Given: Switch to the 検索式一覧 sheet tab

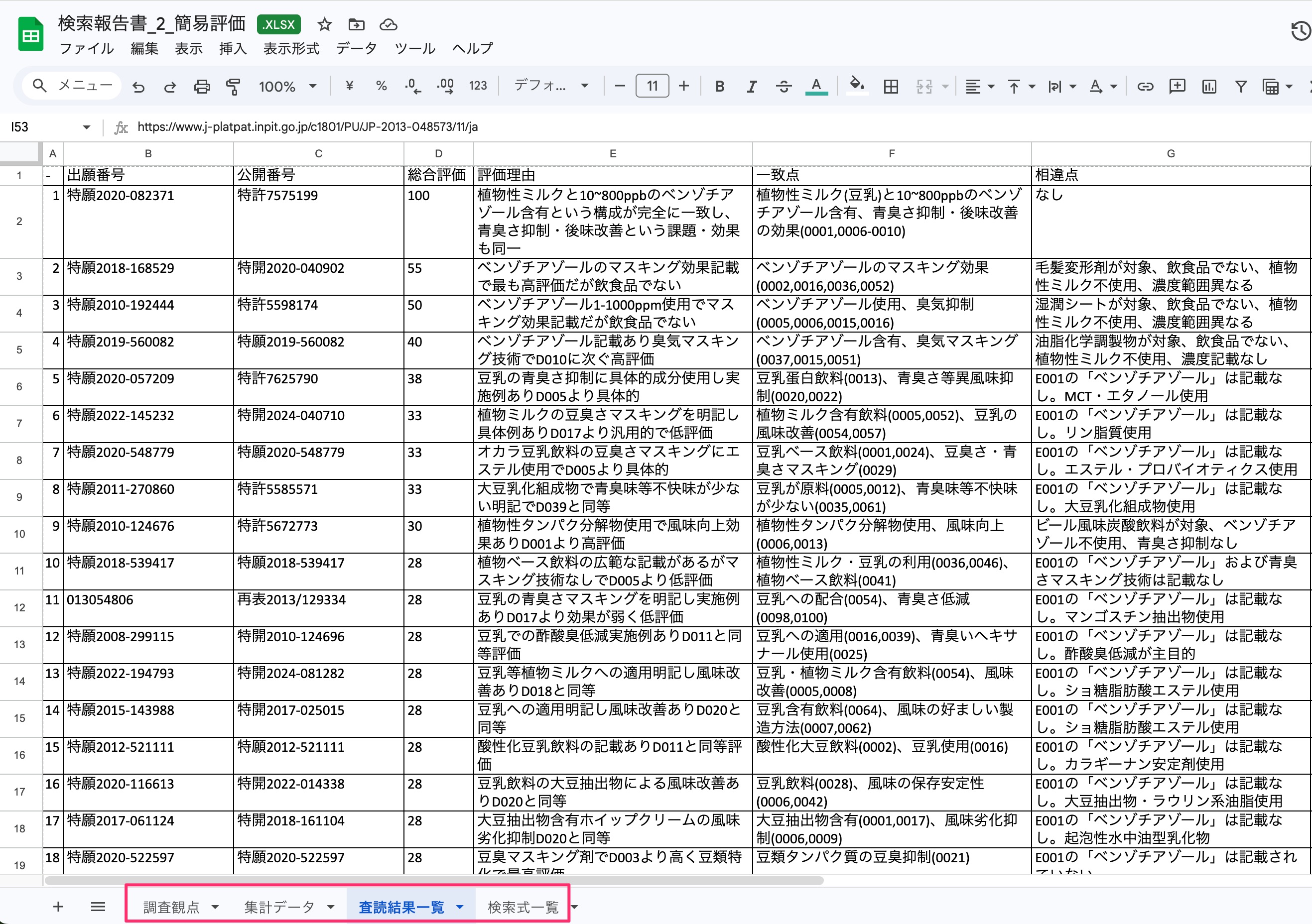Looking at the screenshot, I should 523,907.
